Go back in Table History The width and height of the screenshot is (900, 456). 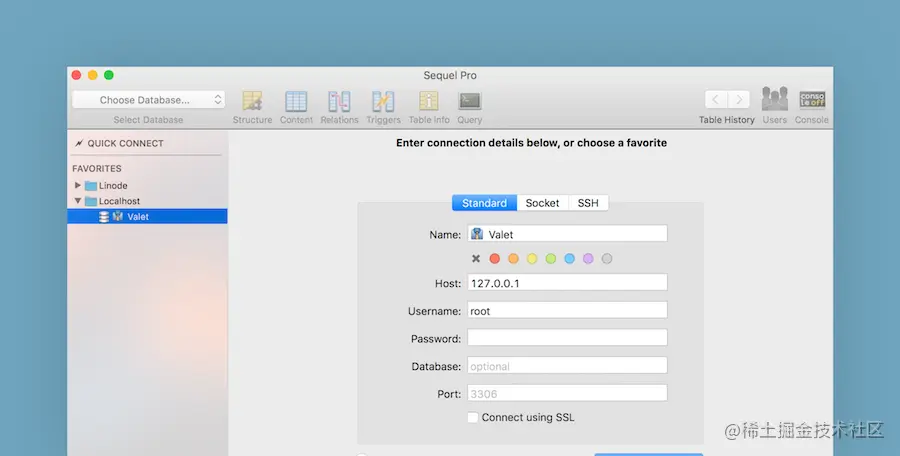pos(716,99)
